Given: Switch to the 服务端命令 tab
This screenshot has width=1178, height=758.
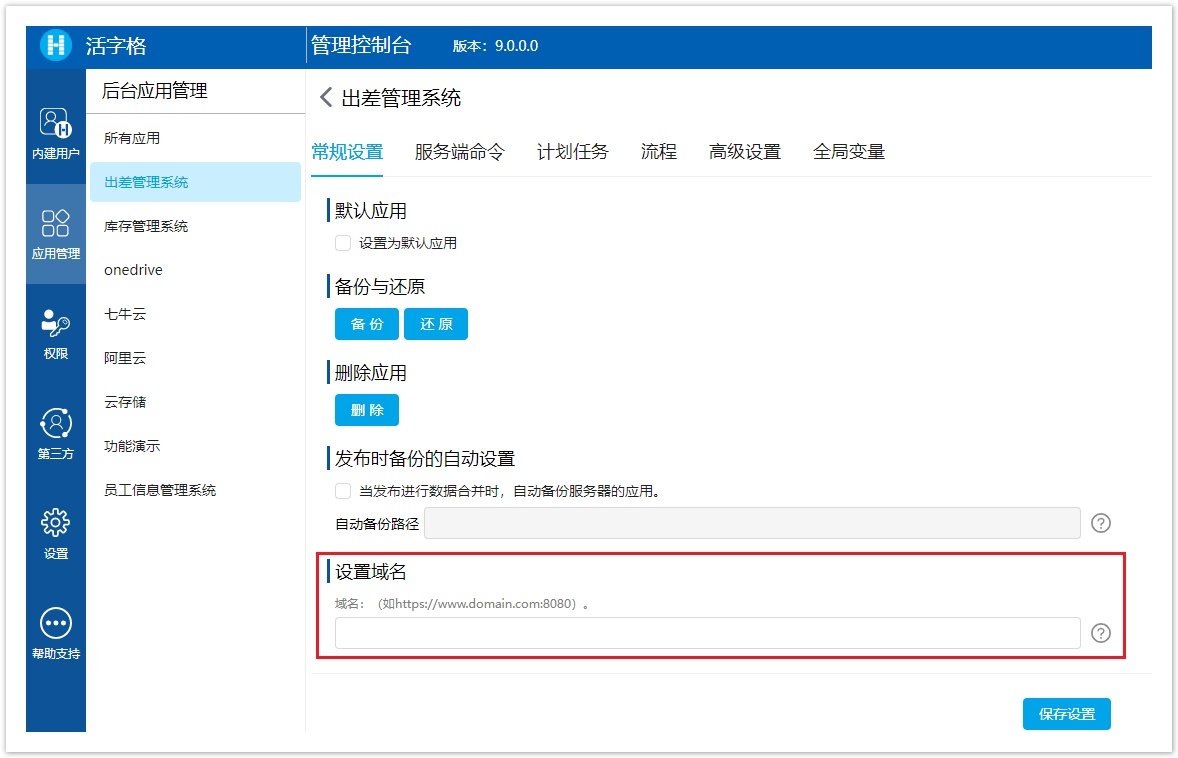Looking at the screenshot, I should point(459,152).
